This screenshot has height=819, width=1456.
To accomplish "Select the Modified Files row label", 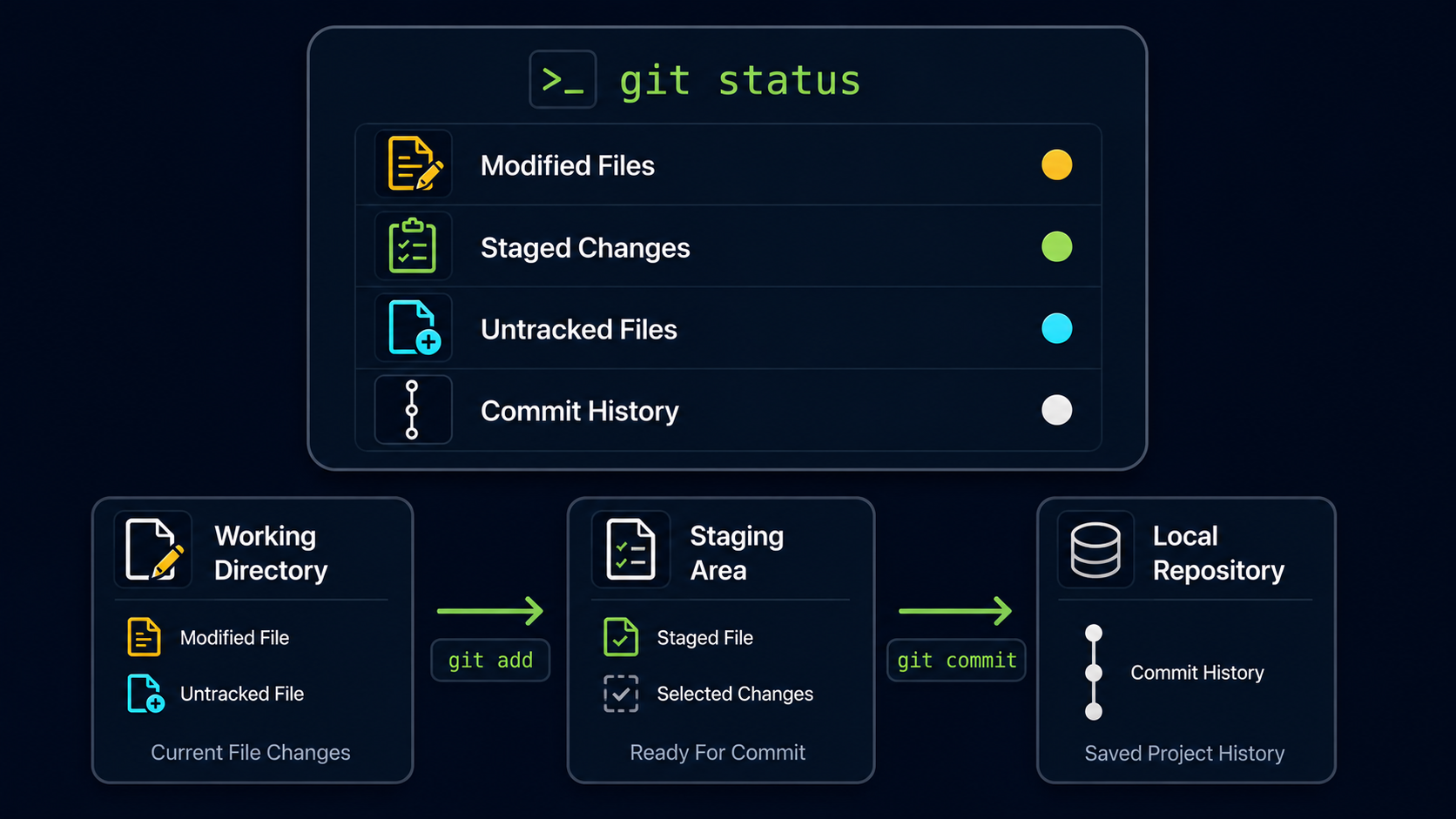I will [568, 165].
